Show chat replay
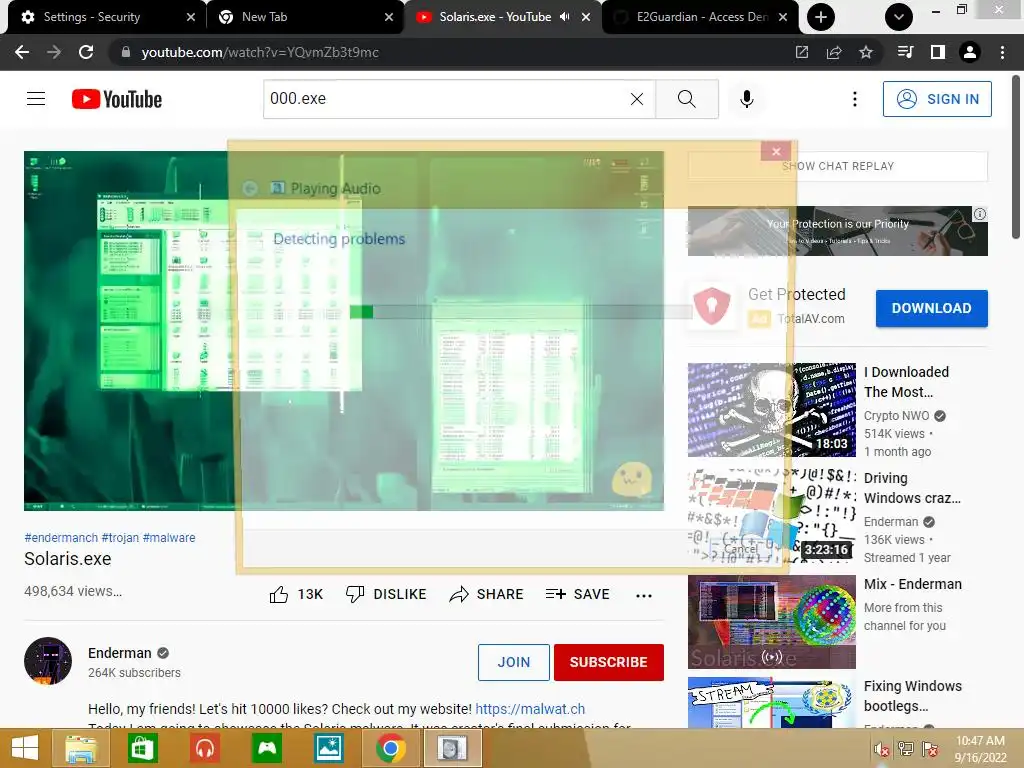The width and height of the screenshot is (1024, 768). point(838,166)
